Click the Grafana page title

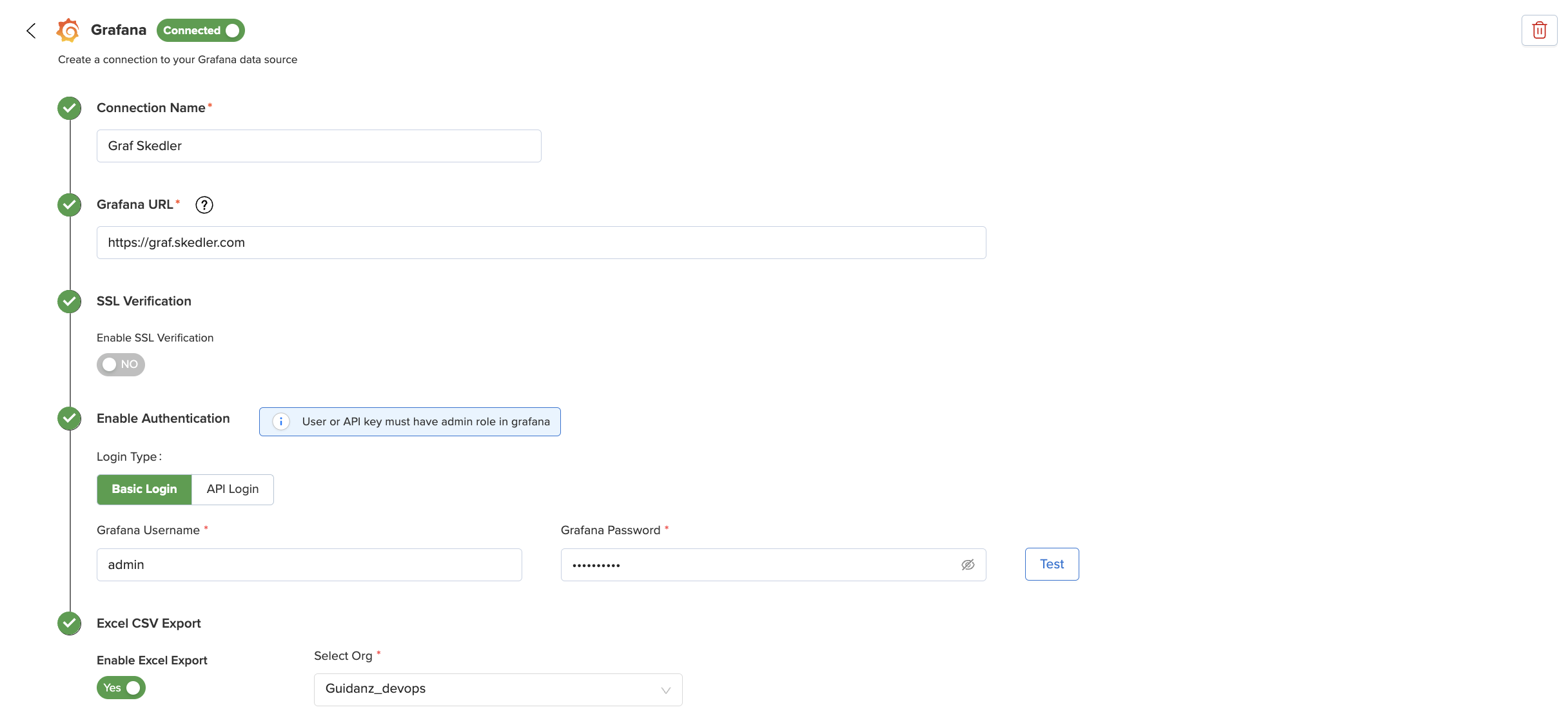(119, 30)
